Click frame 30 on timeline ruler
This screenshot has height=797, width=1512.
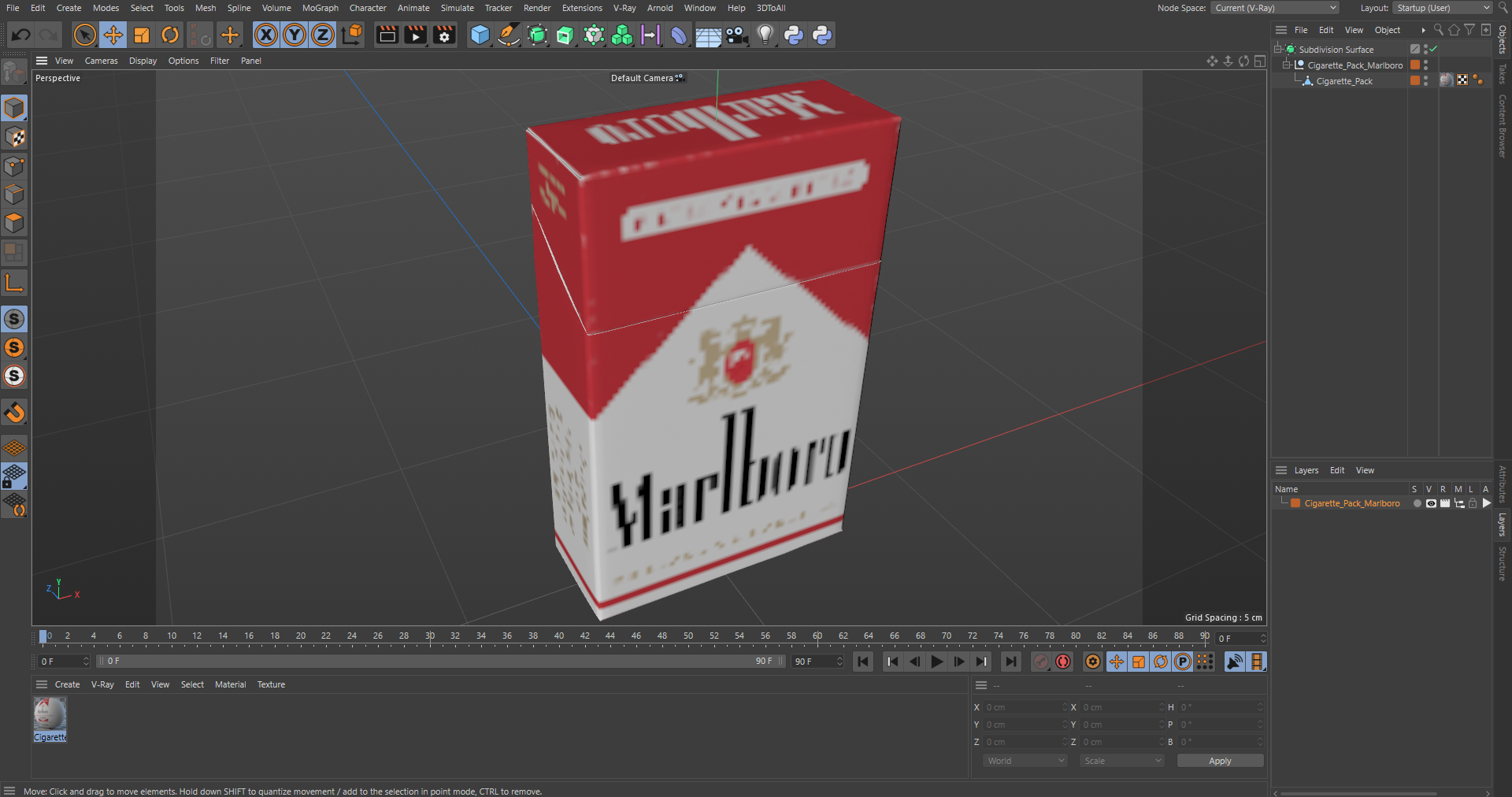point(430,636)
